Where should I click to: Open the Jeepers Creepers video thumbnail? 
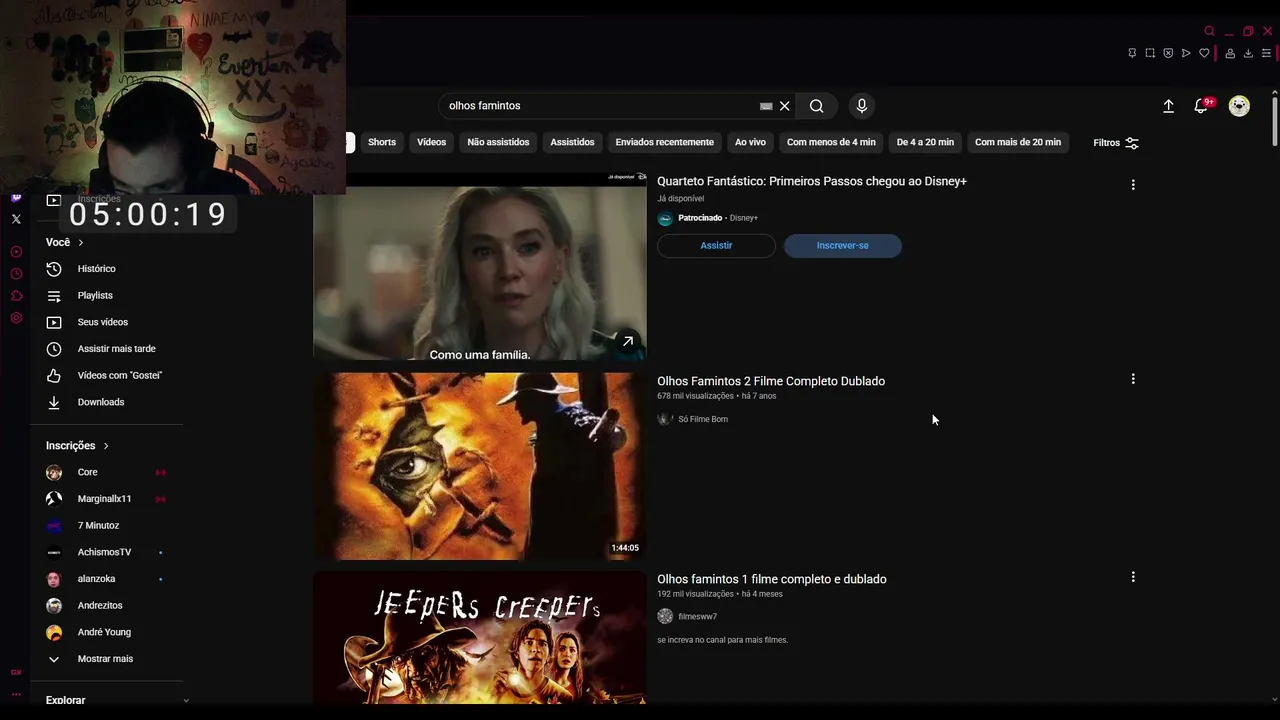480,637
